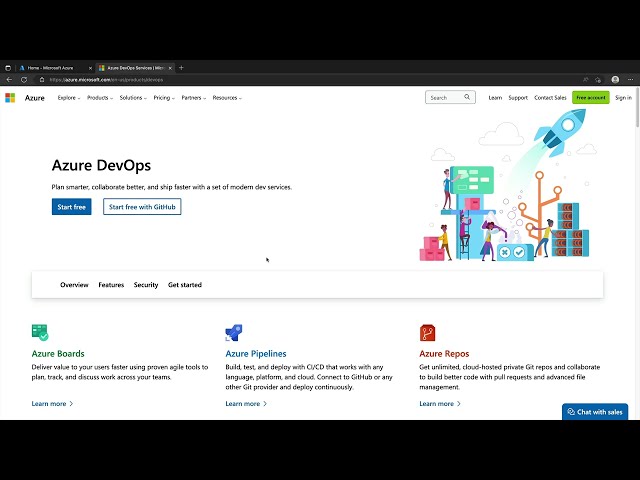
Task: Close the Azure DevOps Services tab
Action: 170,68
